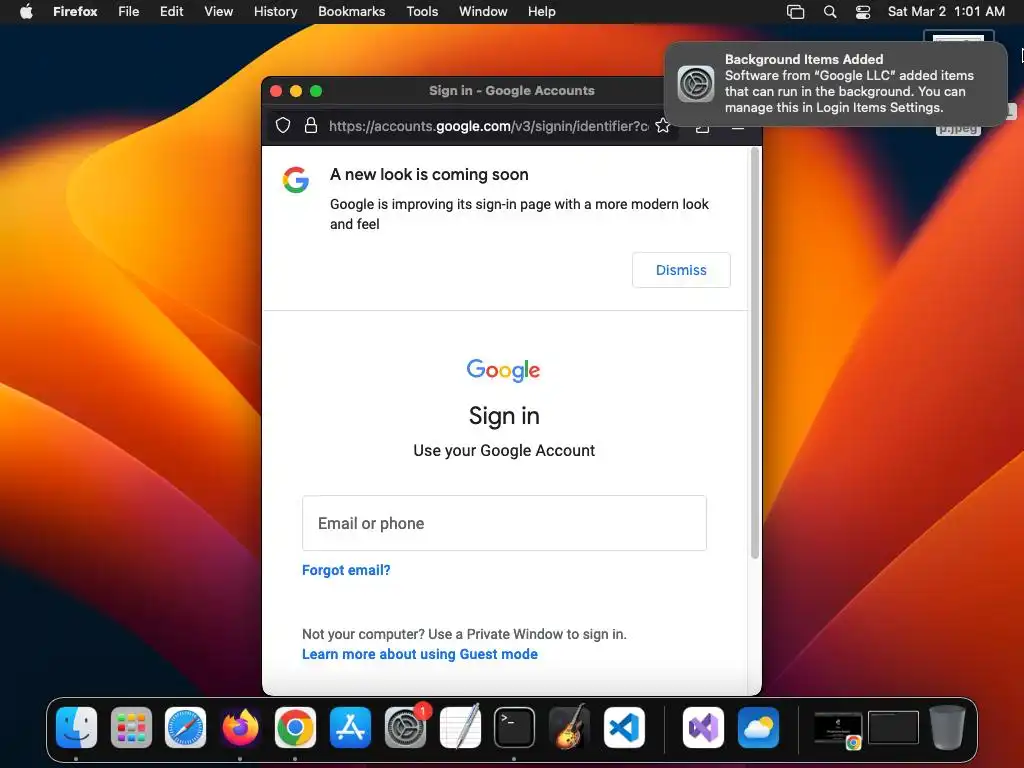This screenshot has width=1024, height=768.
Task: Restore the dark minimized window in Dock
Action: [893, 727]
